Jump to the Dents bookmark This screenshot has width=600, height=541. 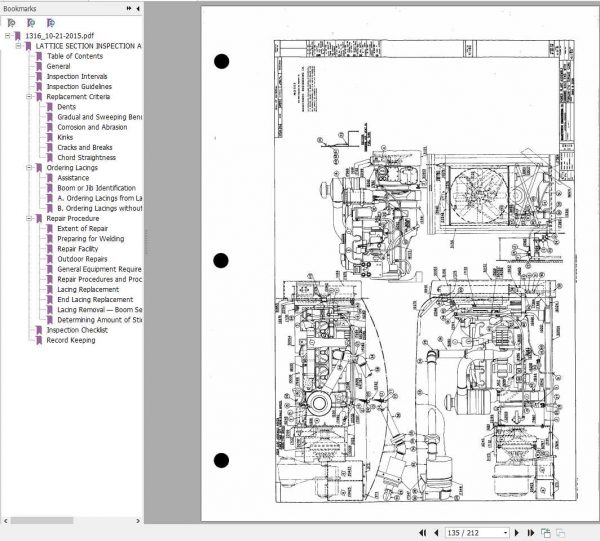click(x=67, y=107)
